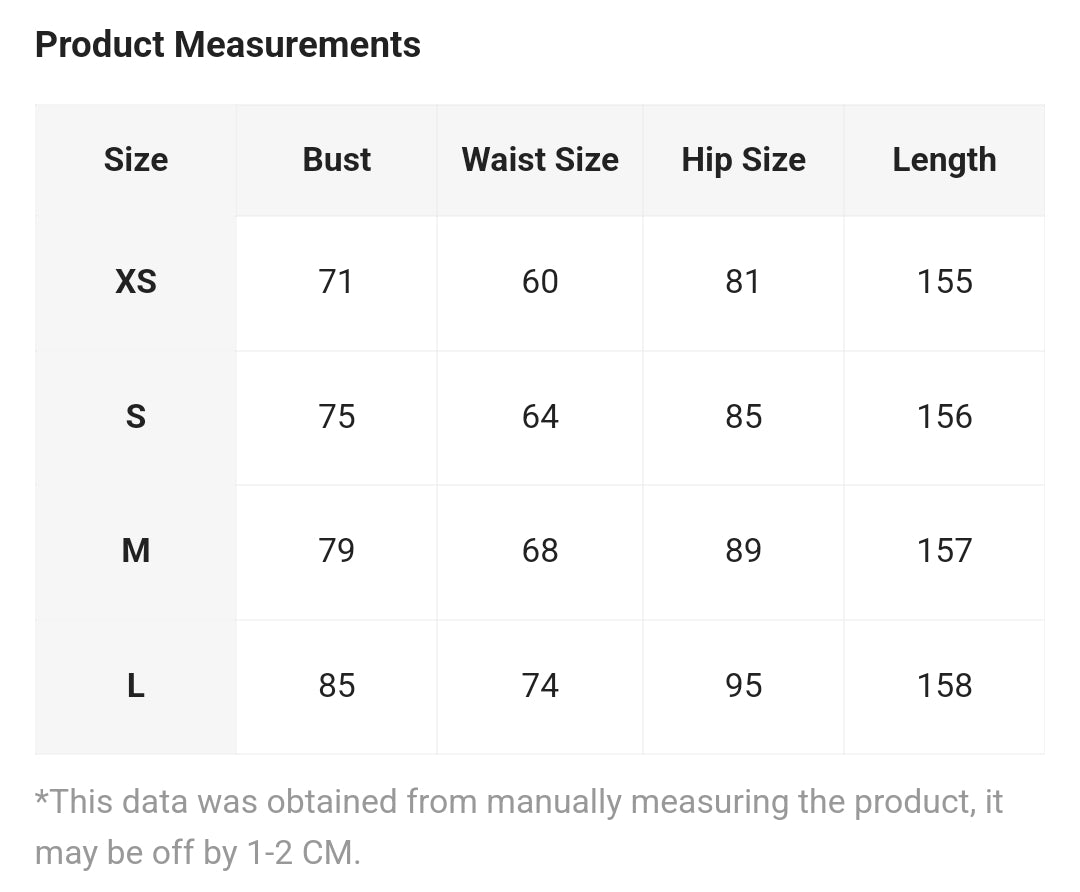Click S length value 156
1080x892 pixels.
[944, 417]
